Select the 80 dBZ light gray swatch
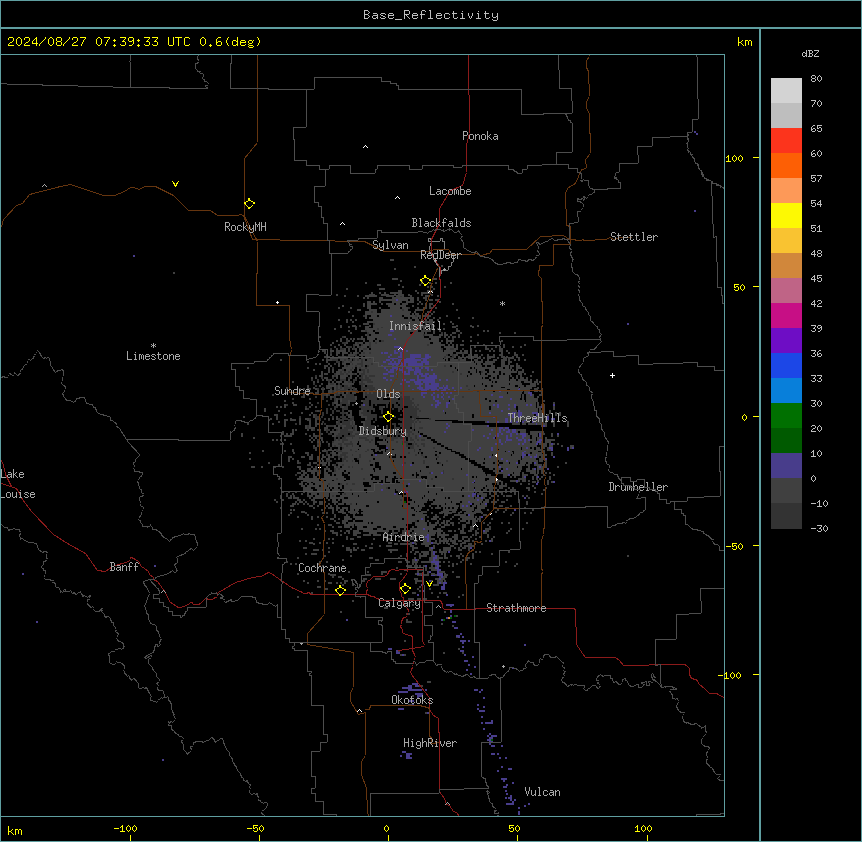862x842 pixels. [x=786, y=90]
